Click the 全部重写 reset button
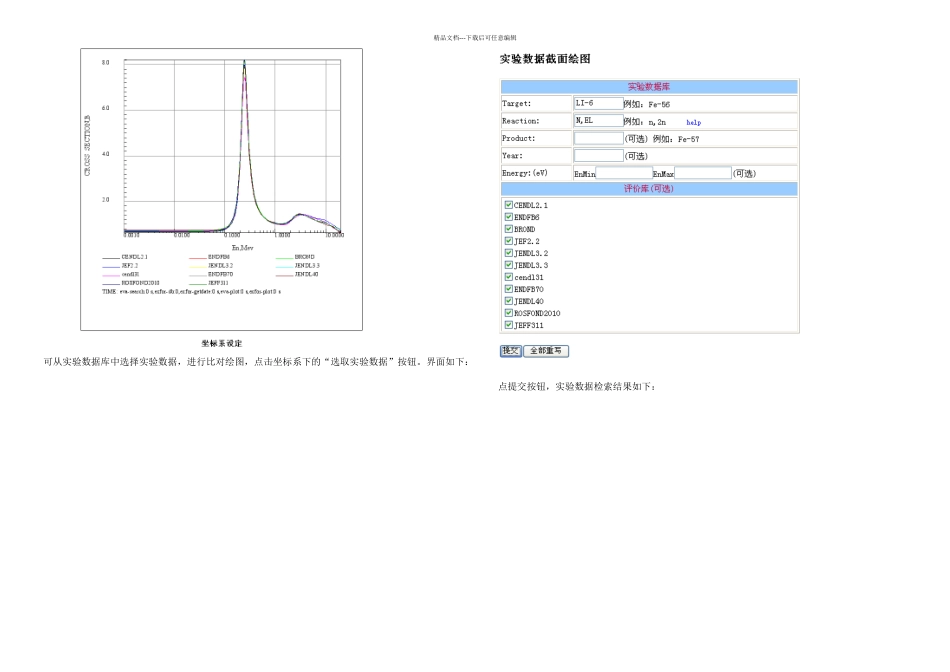The width and height of the screenshot is (950, 672). tap(546, 351)
